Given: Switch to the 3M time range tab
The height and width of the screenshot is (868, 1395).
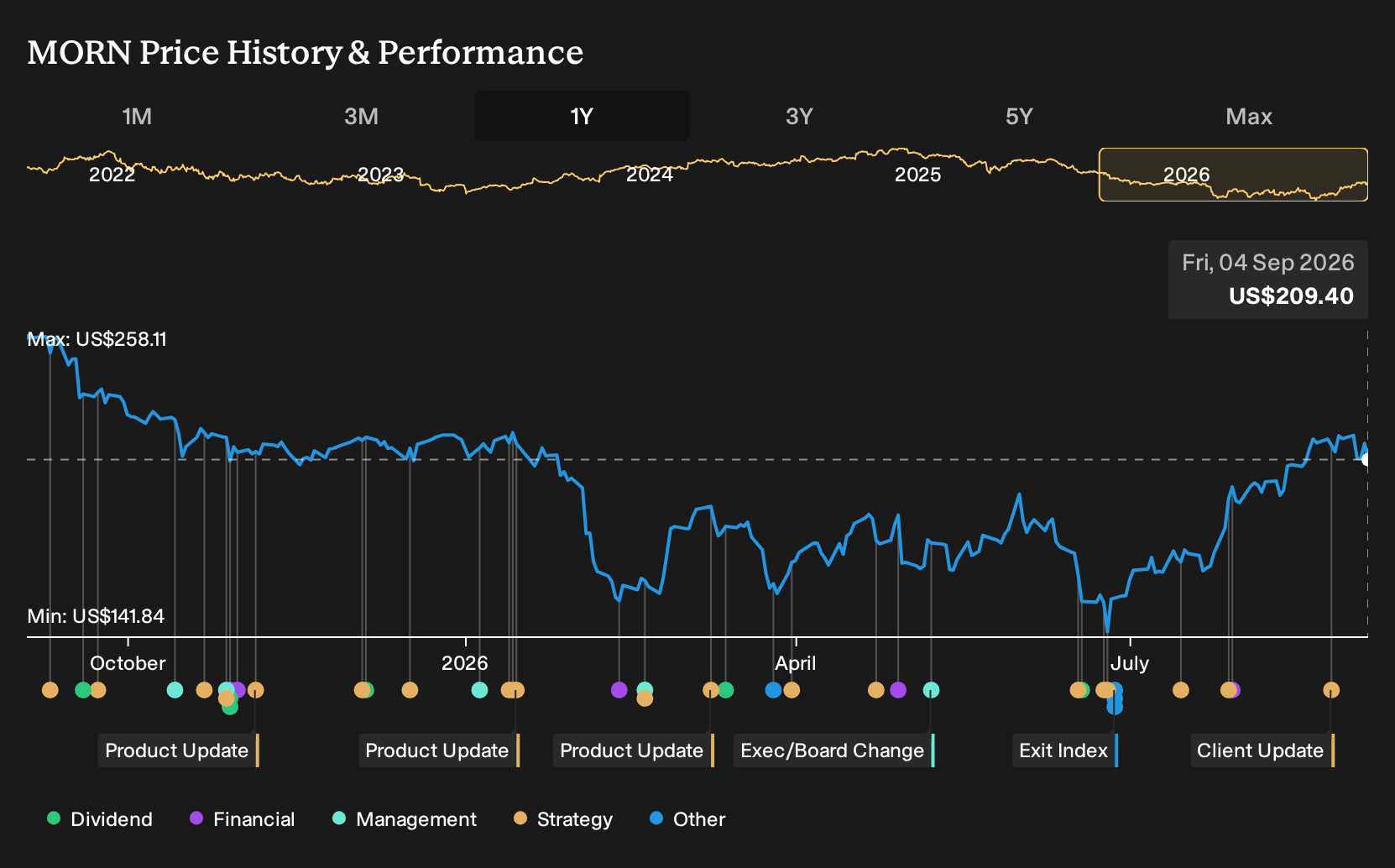Looking at the screenshot, I should tap(361, 116).
